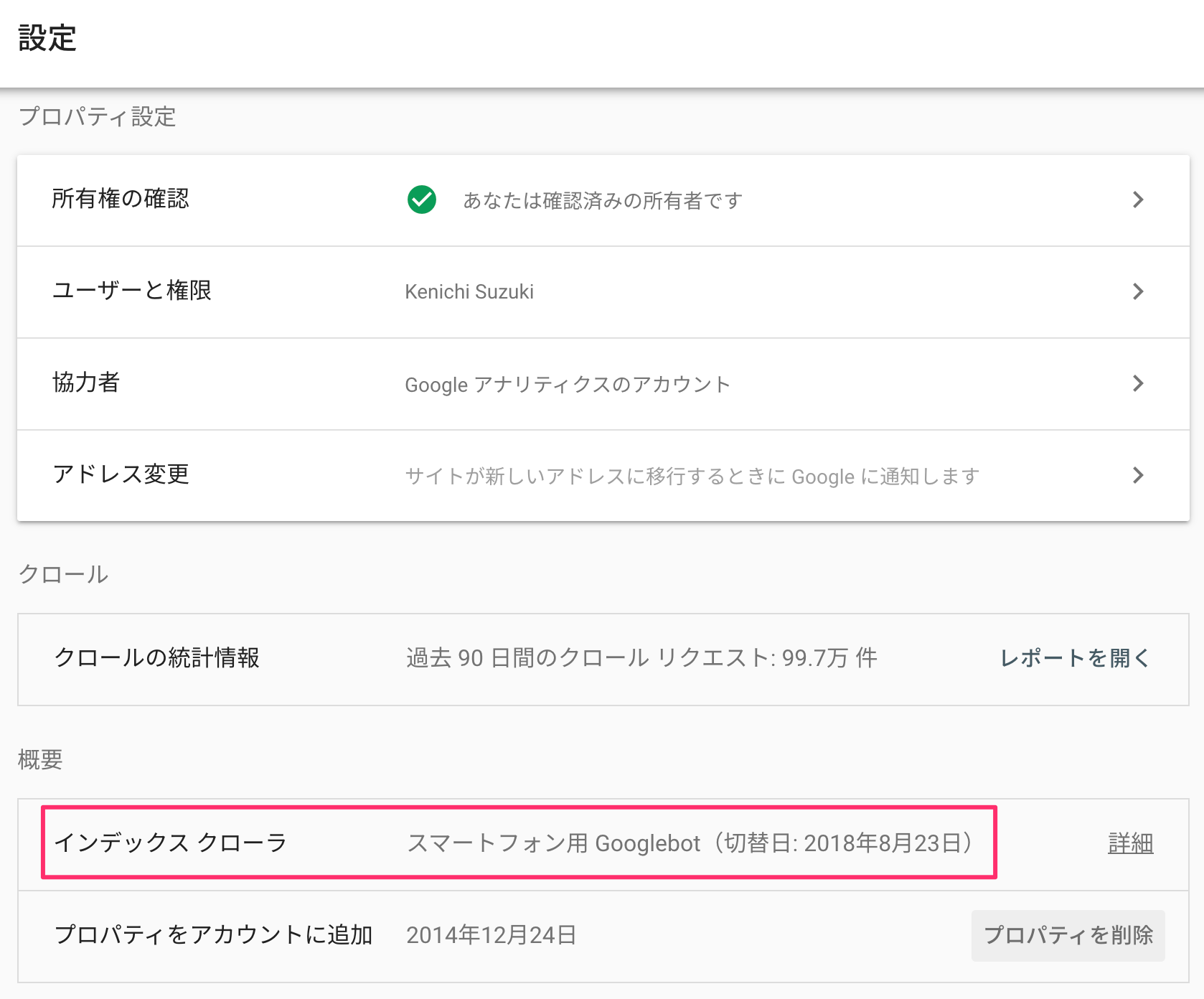Click the クロール section heading
This screenshot has width=1204, height=999.
[63, 574]
